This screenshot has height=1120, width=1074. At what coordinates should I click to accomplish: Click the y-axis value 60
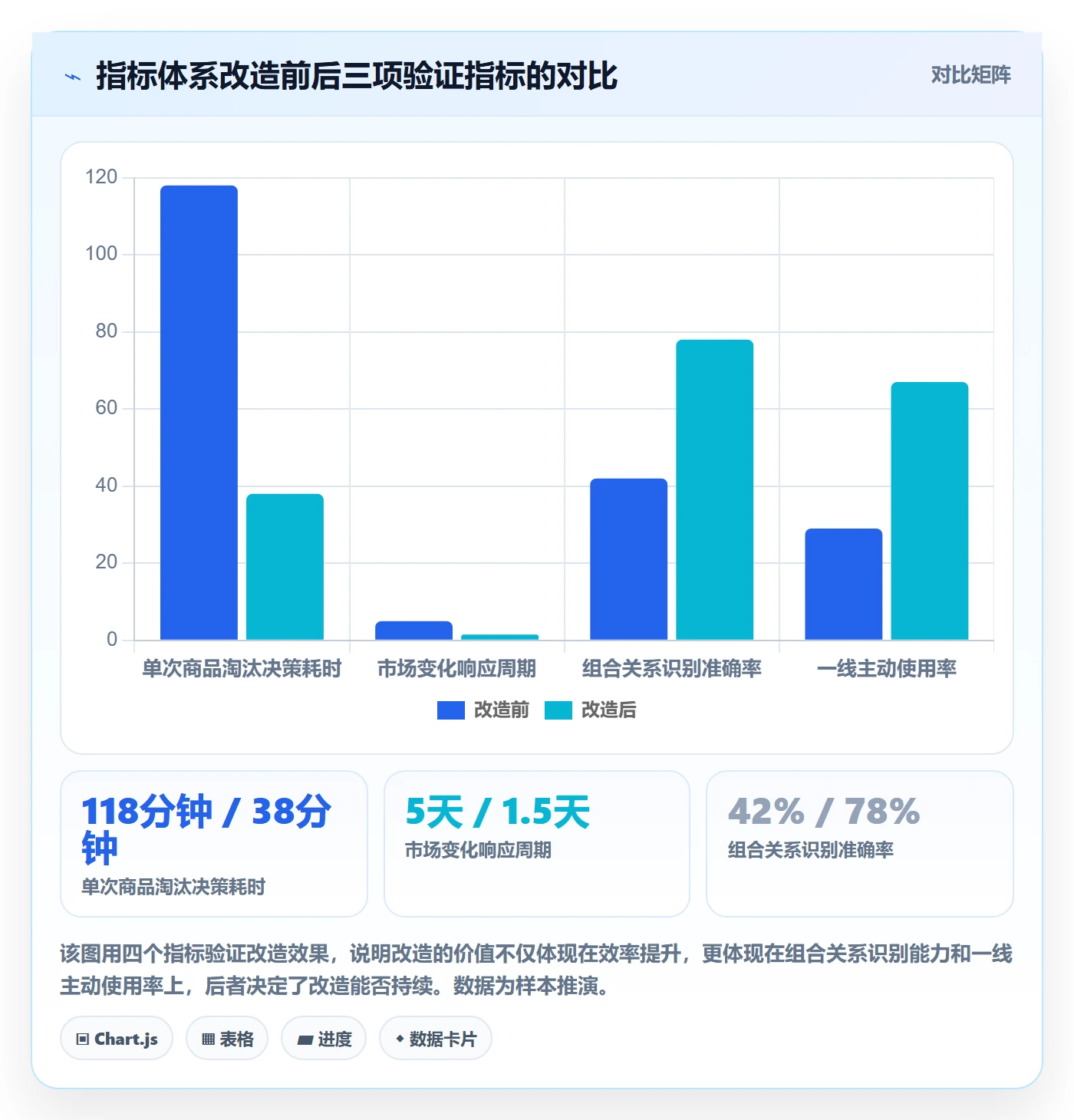tap(106, 408)
